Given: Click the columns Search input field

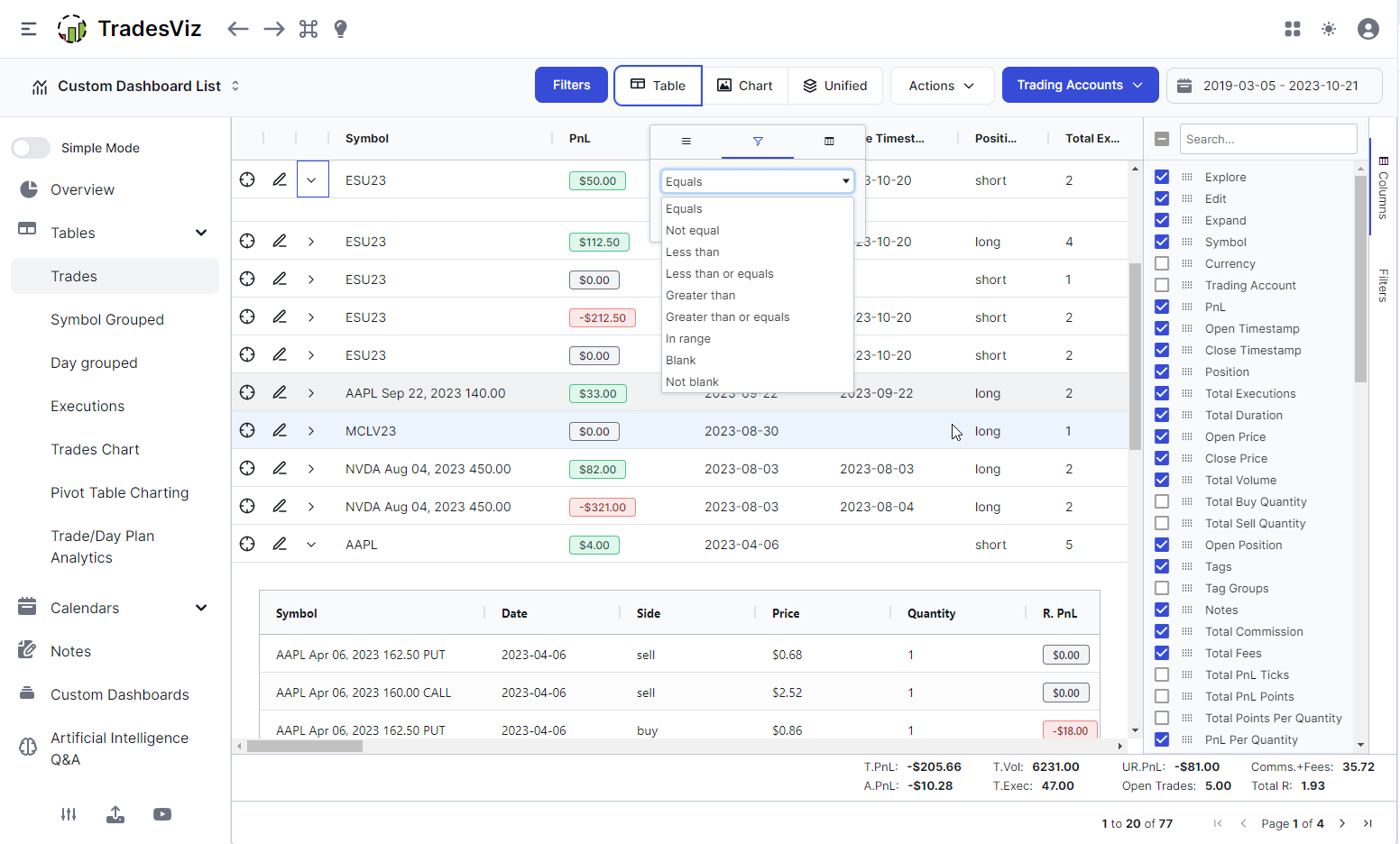Looking at the screenshot, I should pos(1268,139).
